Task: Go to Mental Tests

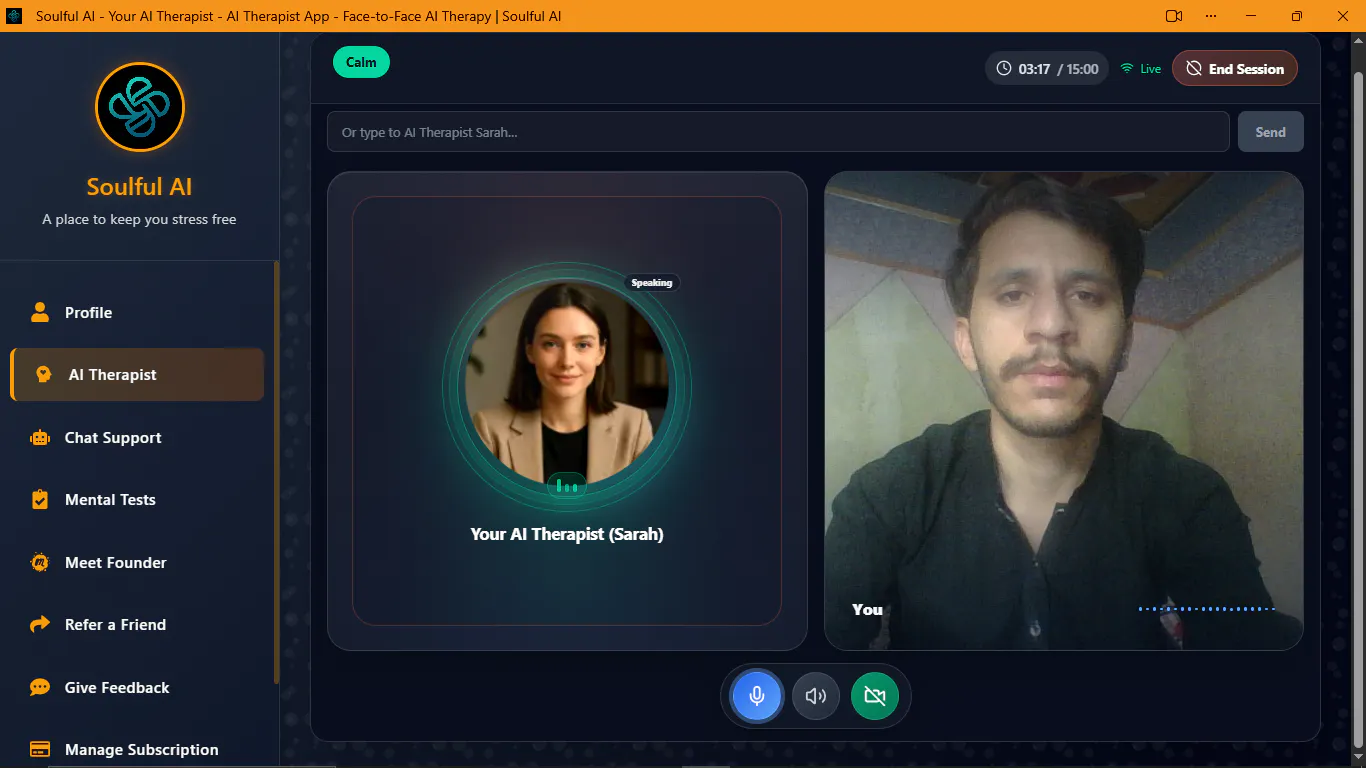Action: (137, 499)
